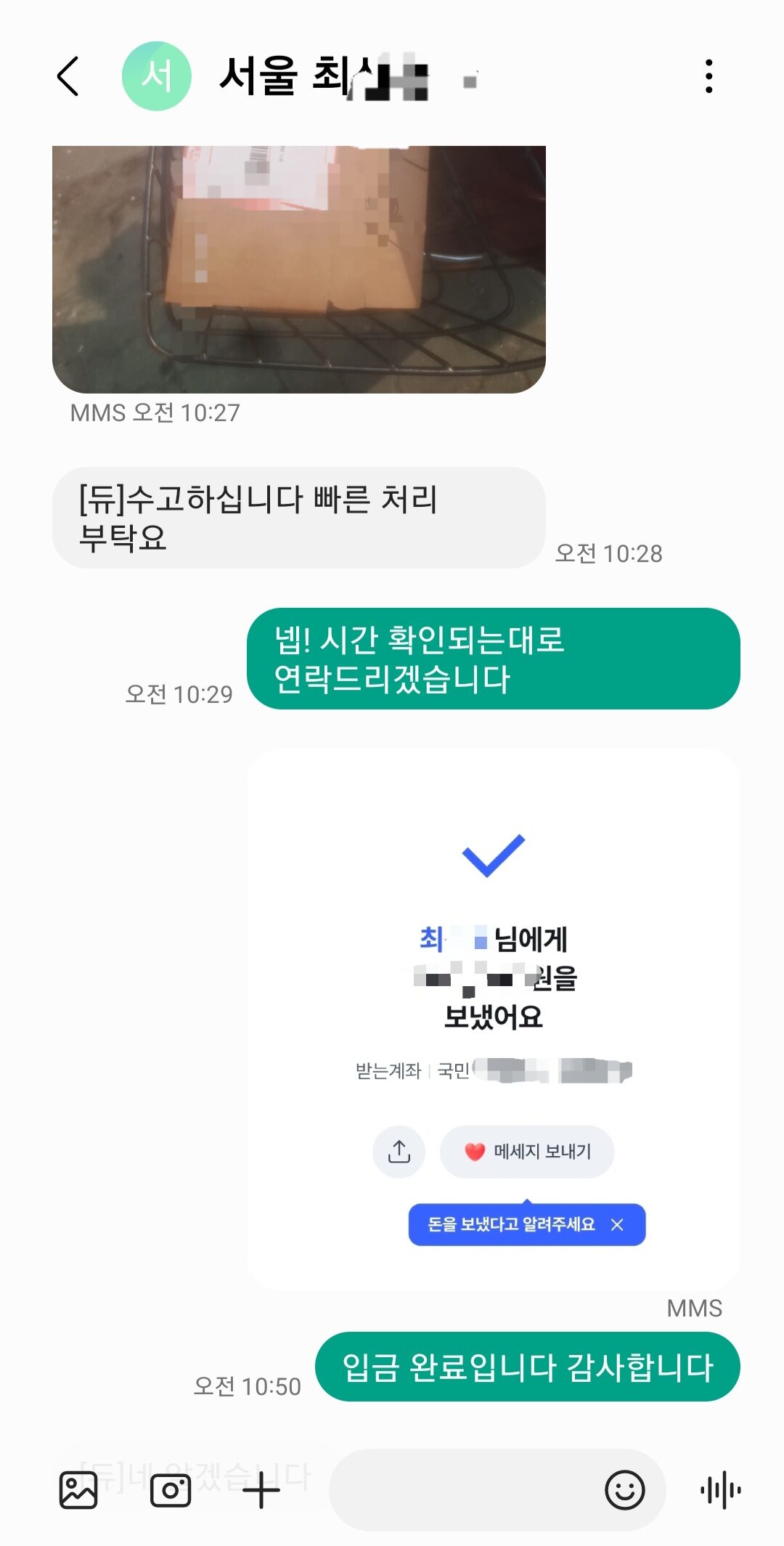784x1546 pixels.
Task: Tap the 메세지 보내기 button
Action: 527,1152
